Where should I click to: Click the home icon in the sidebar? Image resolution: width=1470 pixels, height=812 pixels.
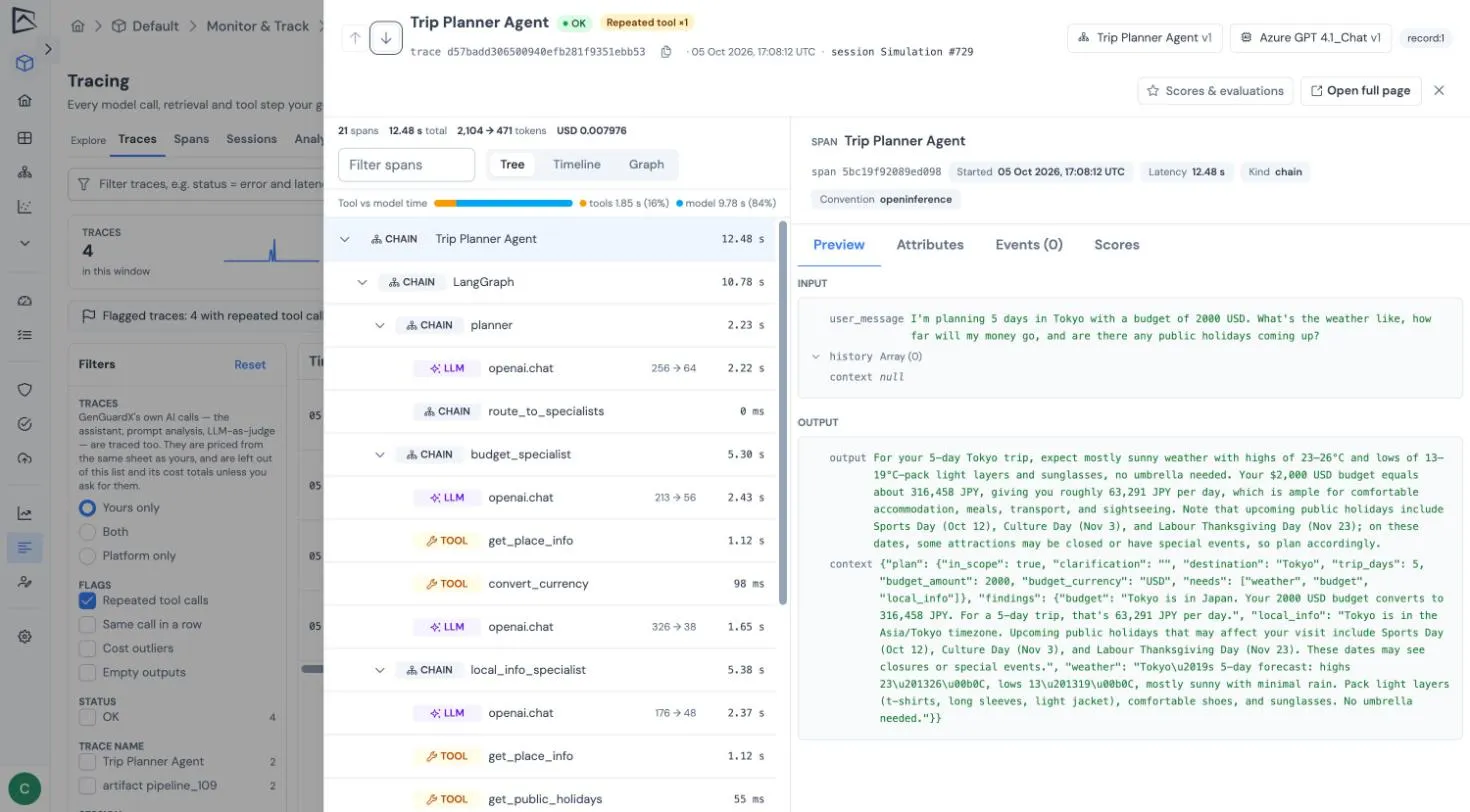25,101
